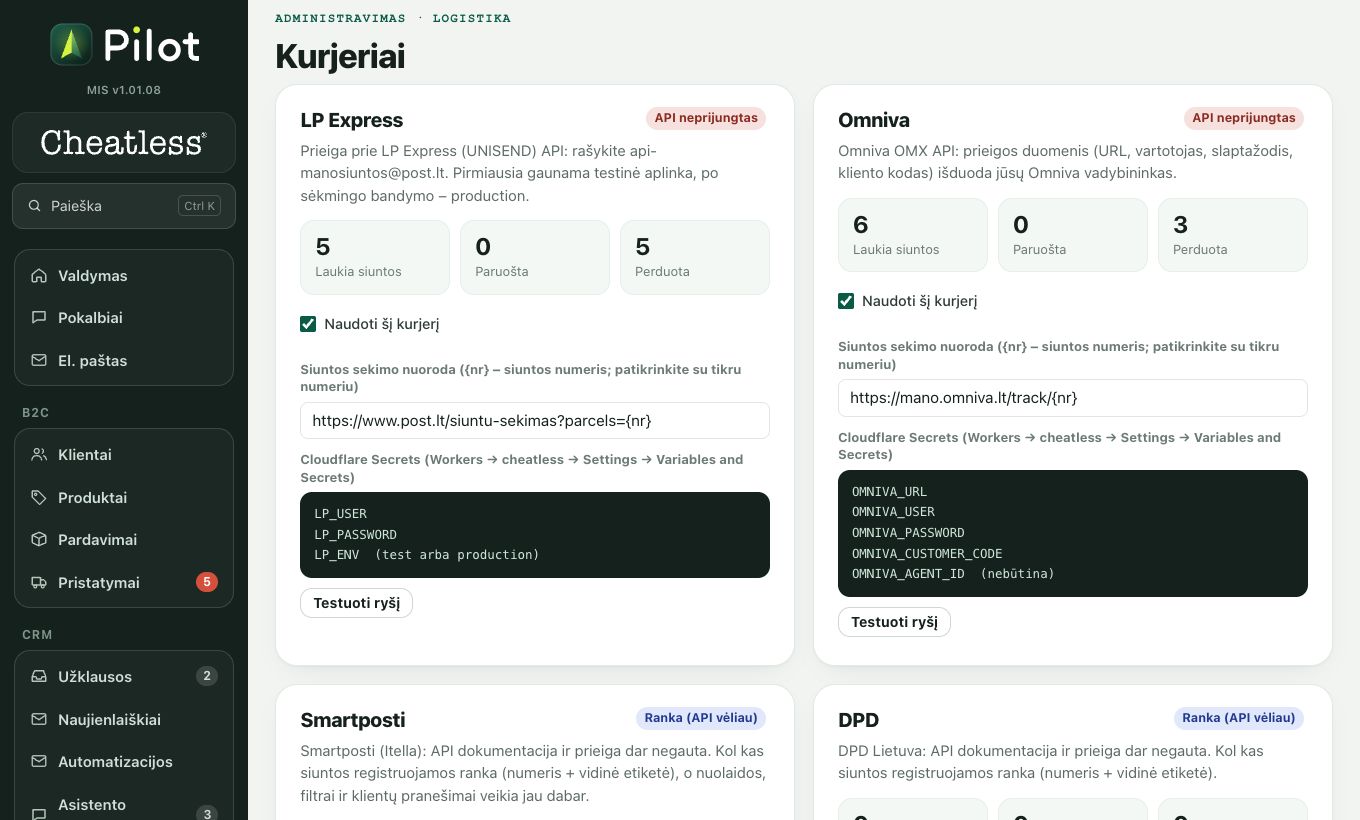Click the Užklausos inbox icon

coord(39,677)
